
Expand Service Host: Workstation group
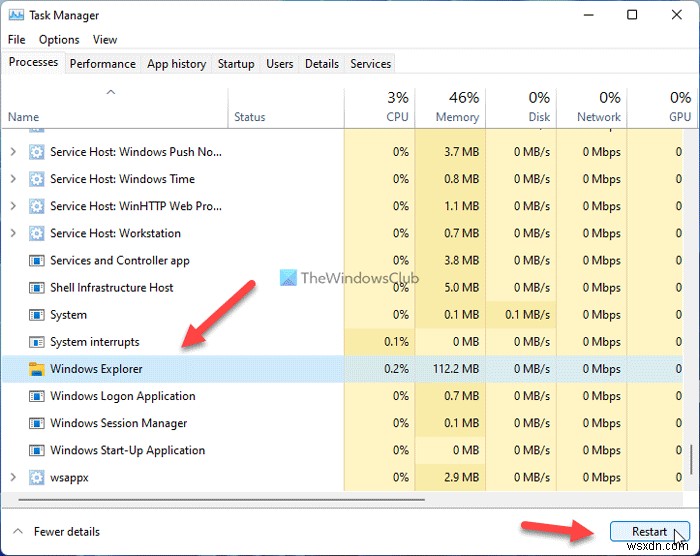tap(13, 233)
